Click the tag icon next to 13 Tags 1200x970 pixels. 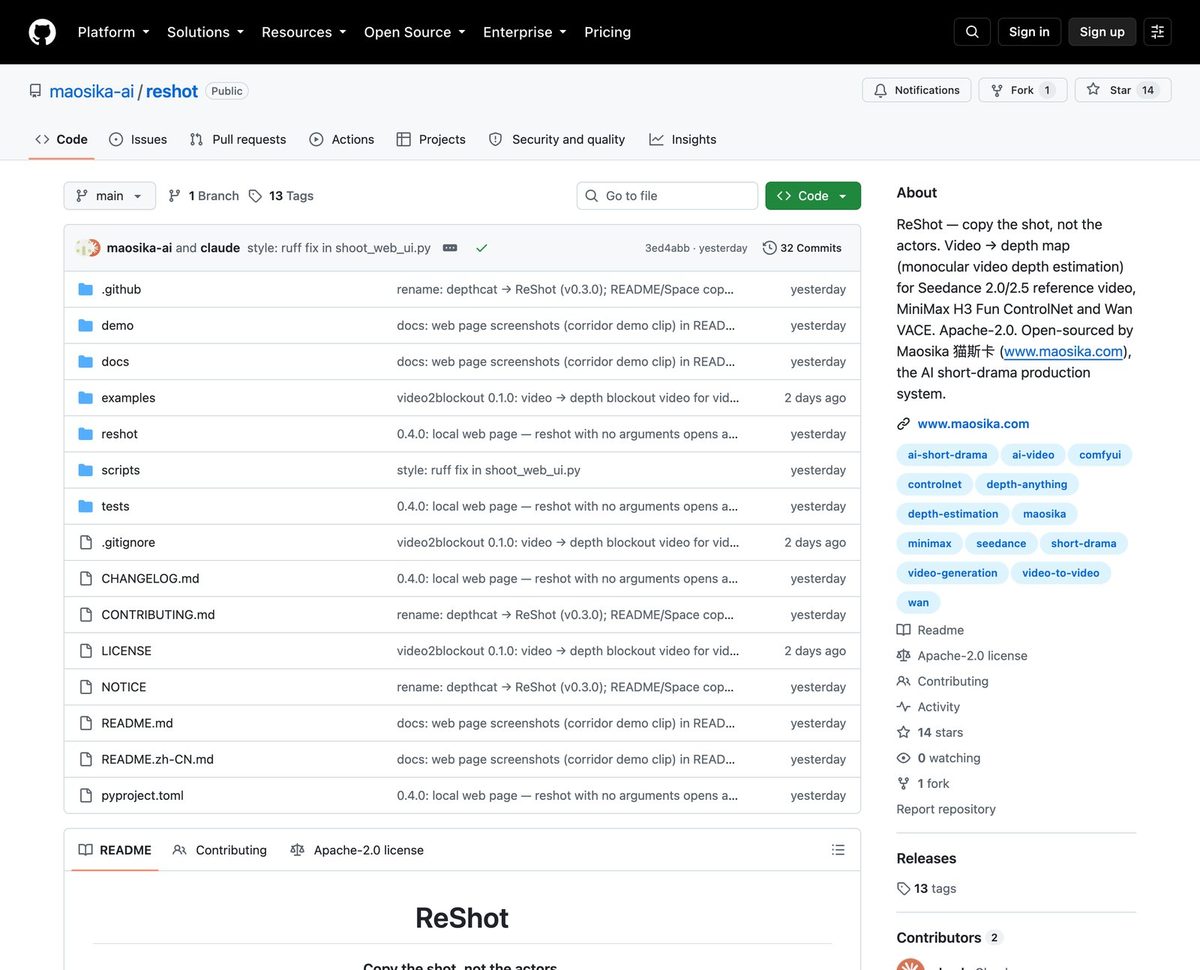pos(256,196)
